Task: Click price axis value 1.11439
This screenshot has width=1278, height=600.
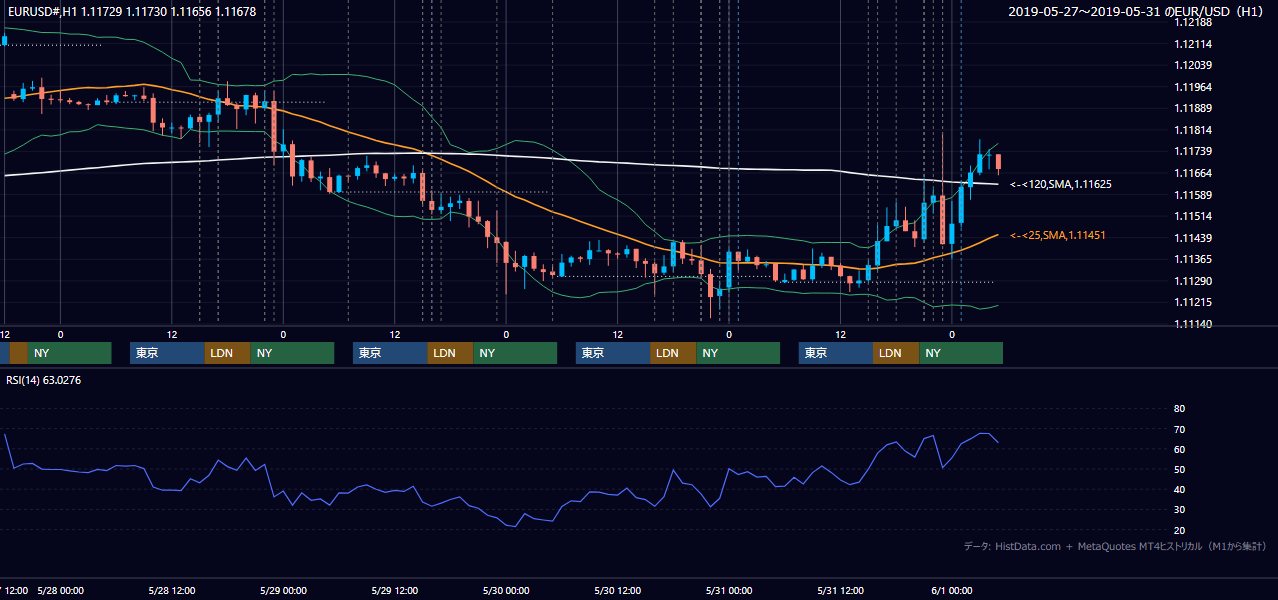Action: click(x=1192, y=238)
